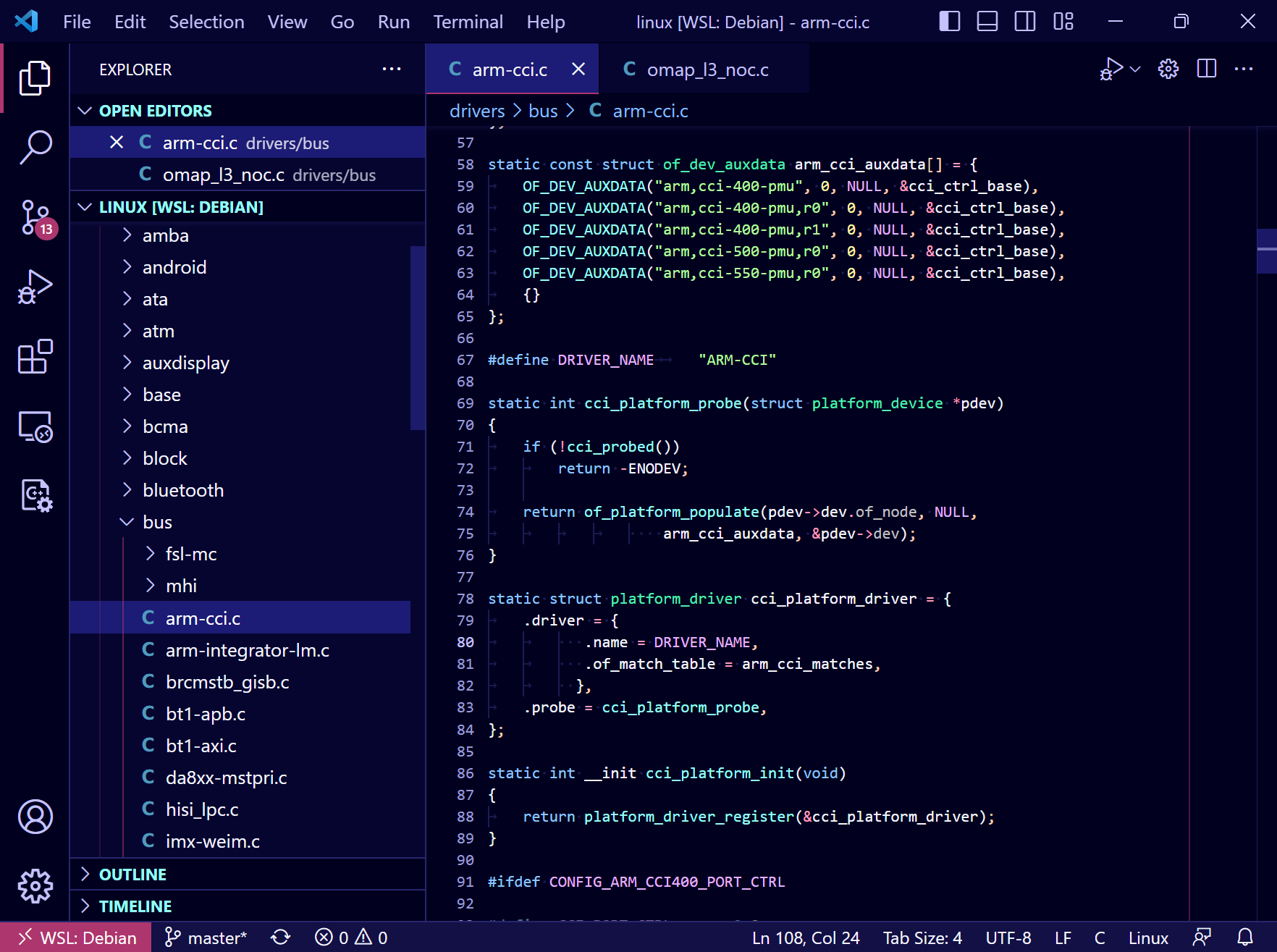The height and width of the screenshot is (952, 1277).
Task: Click Ln 108, Col 24 cursor position
Action: [806, 938]
